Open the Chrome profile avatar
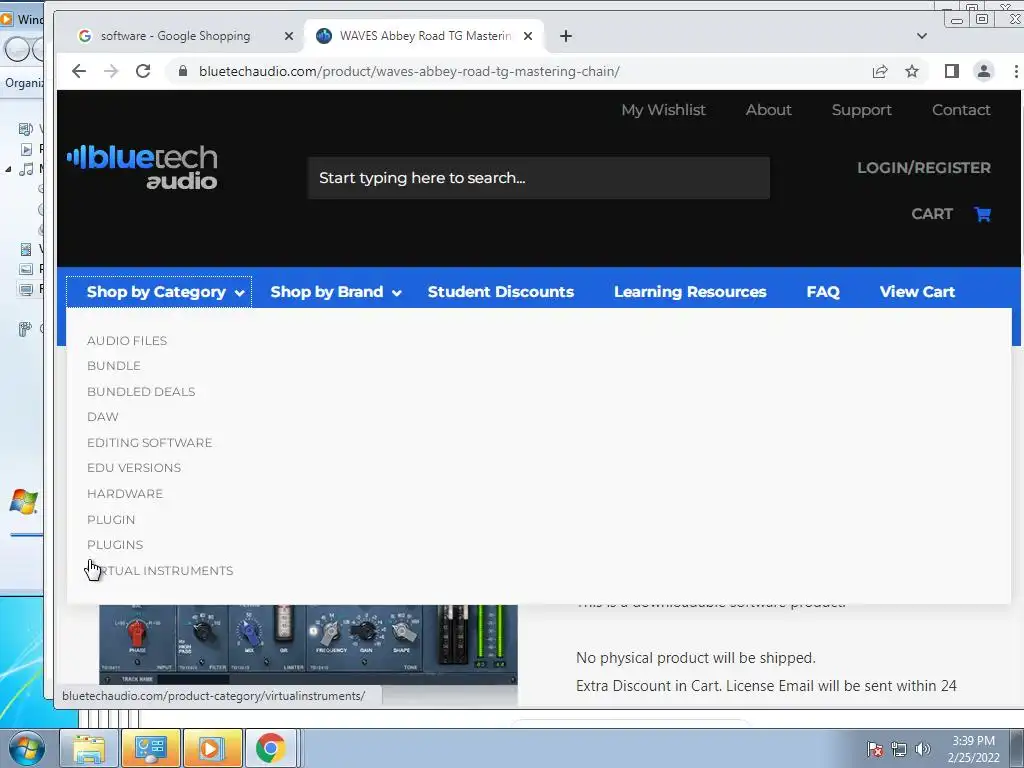This screenshot has width=1024, height=768. (x=984, y=71)
